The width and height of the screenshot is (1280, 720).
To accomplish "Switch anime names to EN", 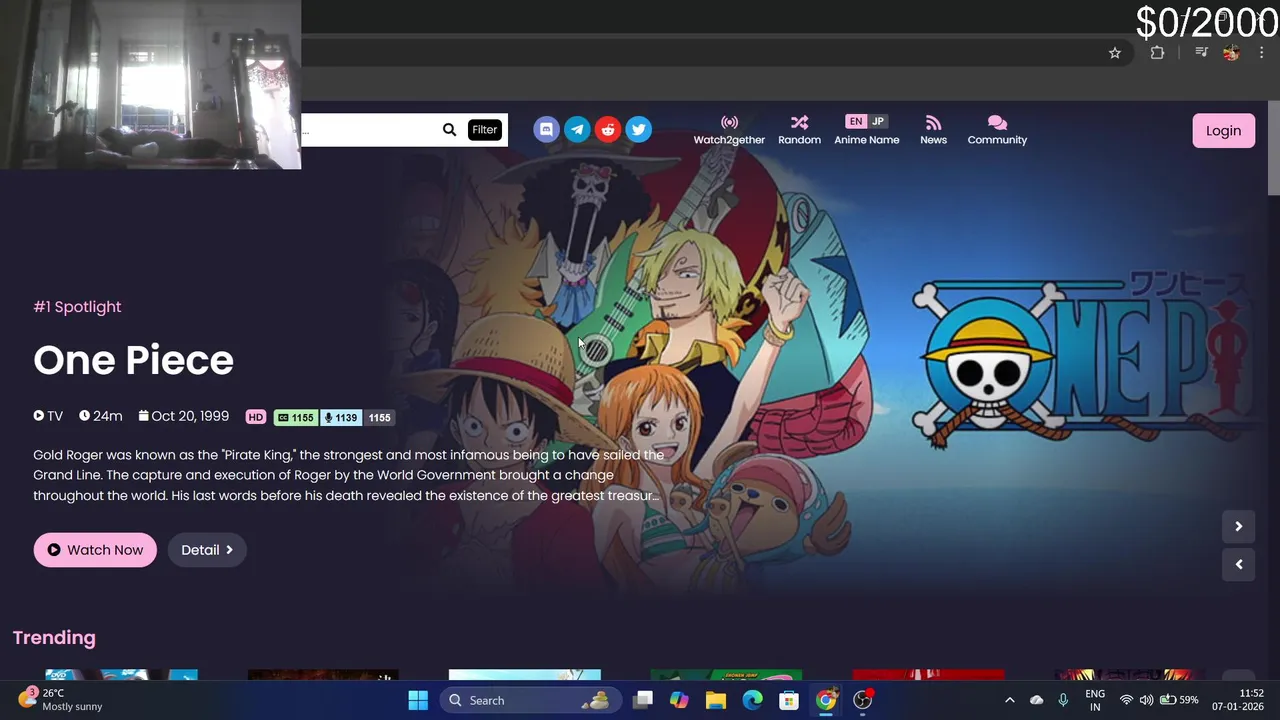I will tap(855, 122).
